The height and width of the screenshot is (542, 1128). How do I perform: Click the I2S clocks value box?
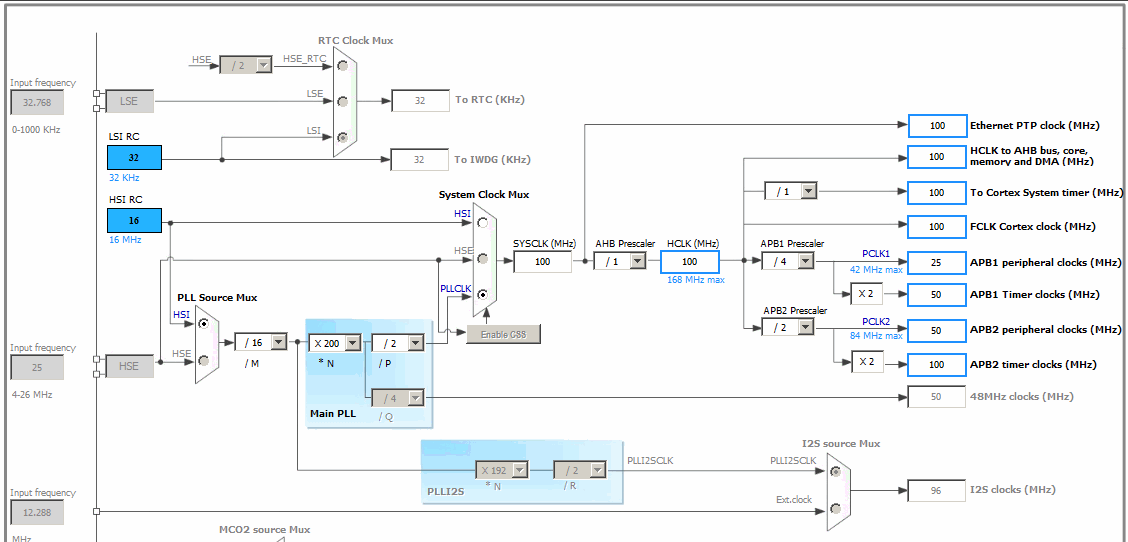(x=937, y=491)
